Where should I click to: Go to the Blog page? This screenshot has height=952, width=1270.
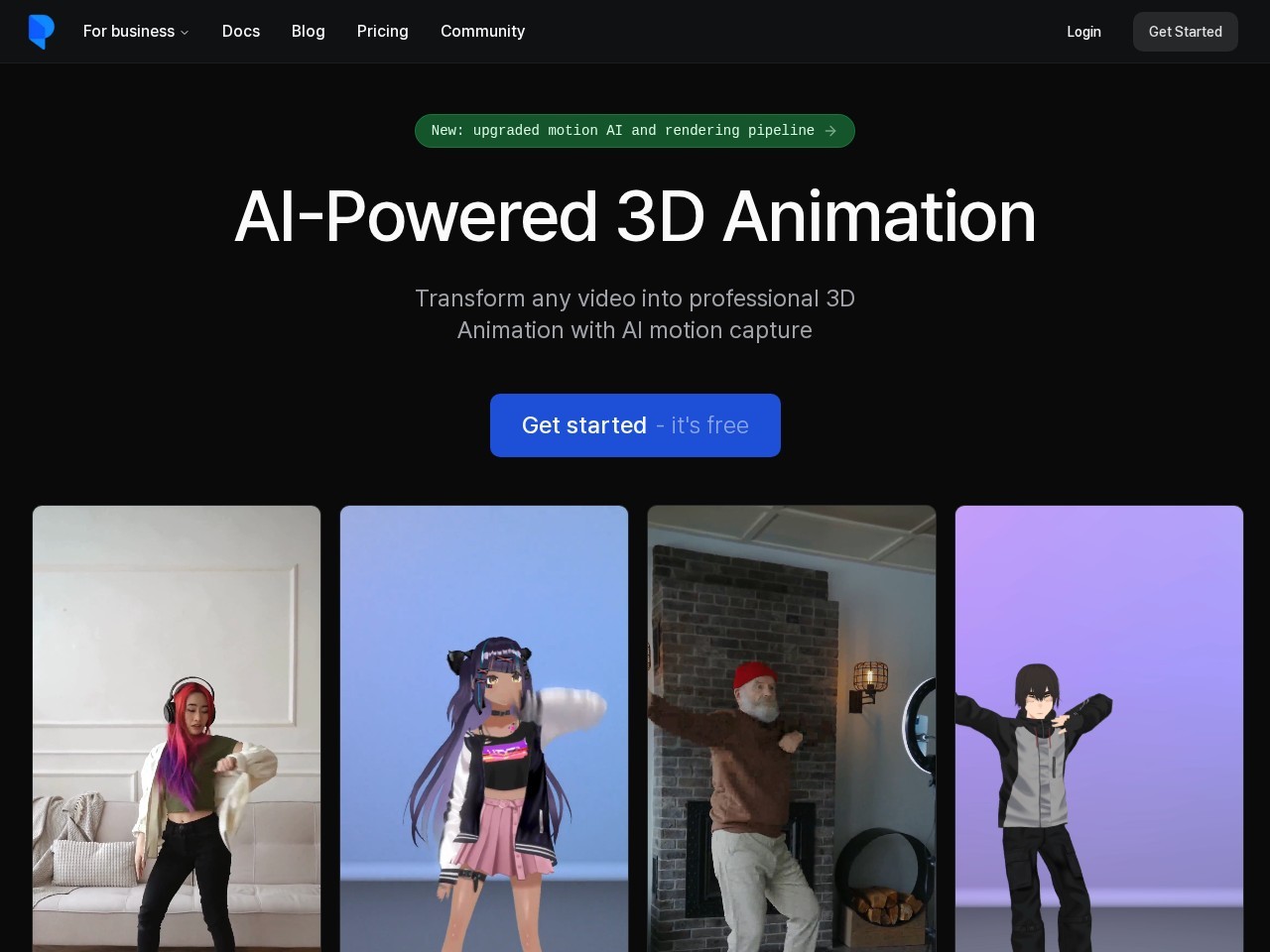pos(308,32)
